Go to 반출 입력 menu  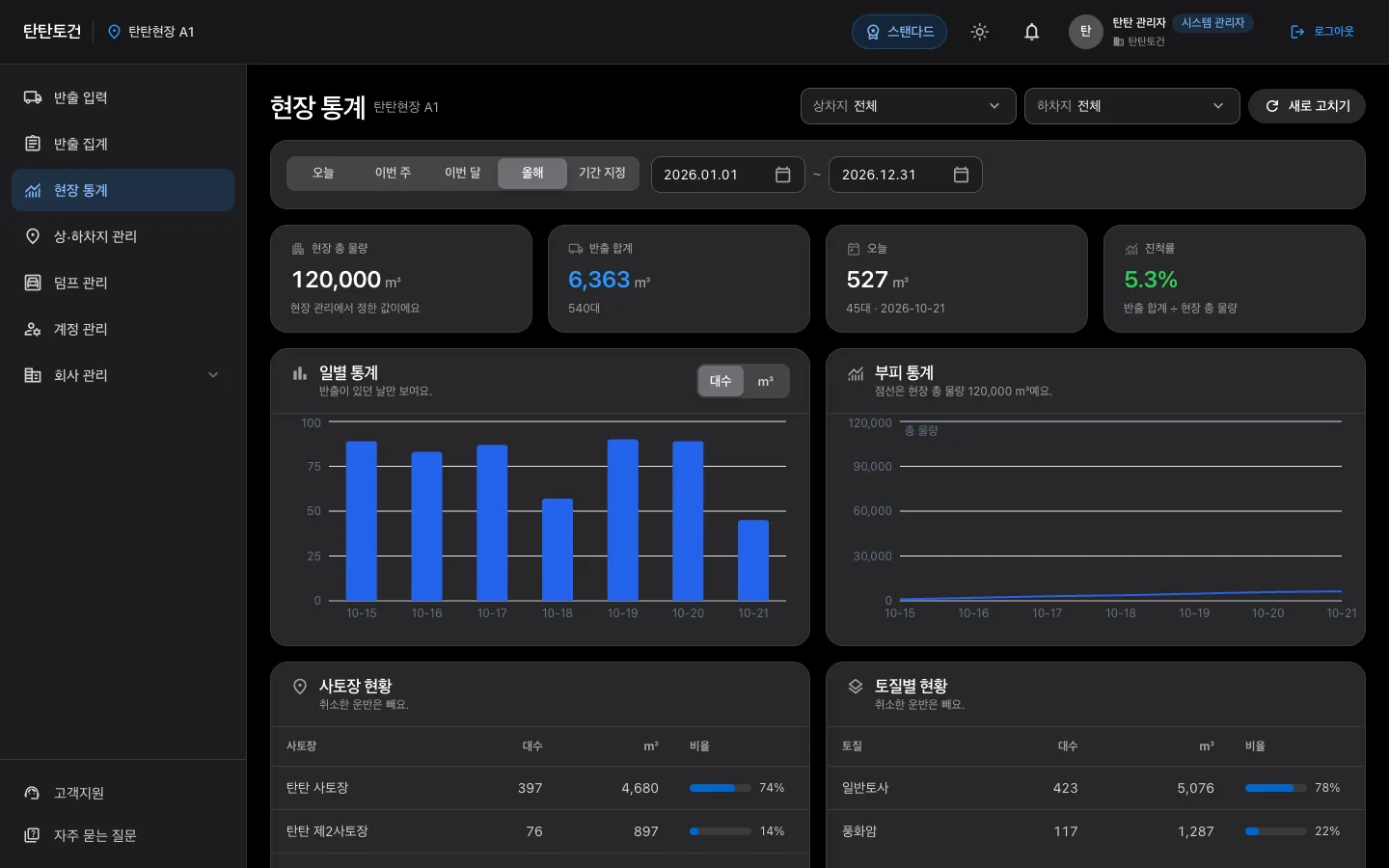(123, 97)
